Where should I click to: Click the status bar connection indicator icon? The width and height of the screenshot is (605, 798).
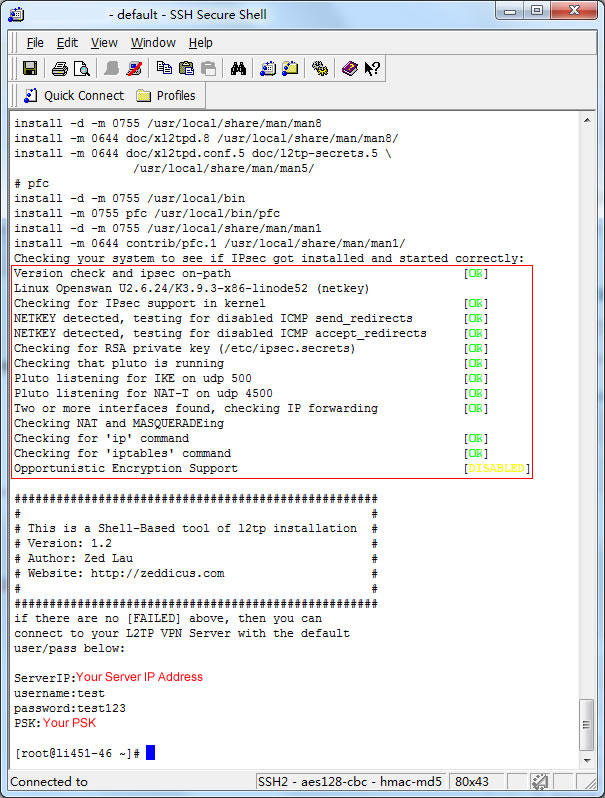coord(539,781)
